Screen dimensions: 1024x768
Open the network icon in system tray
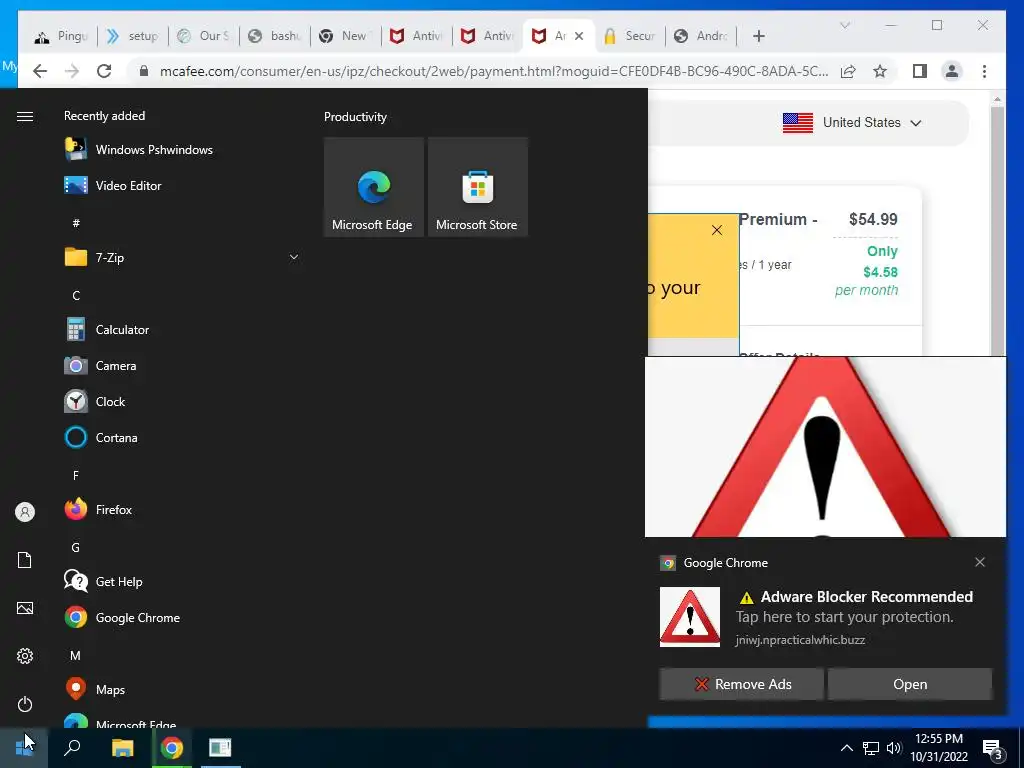point(871,748)
